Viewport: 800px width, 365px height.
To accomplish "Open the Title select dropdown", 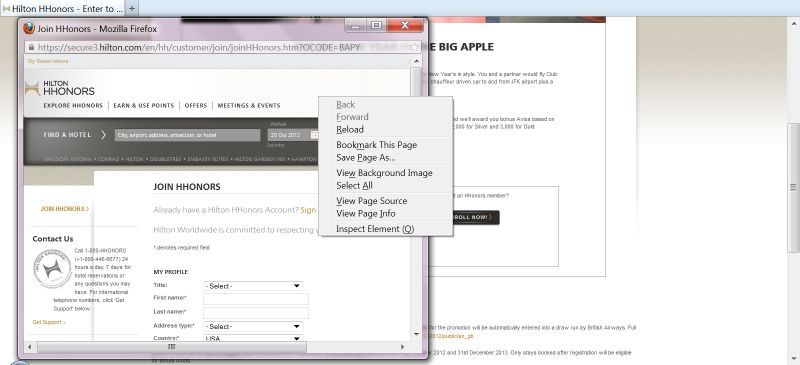I will (x=253, y=286).
